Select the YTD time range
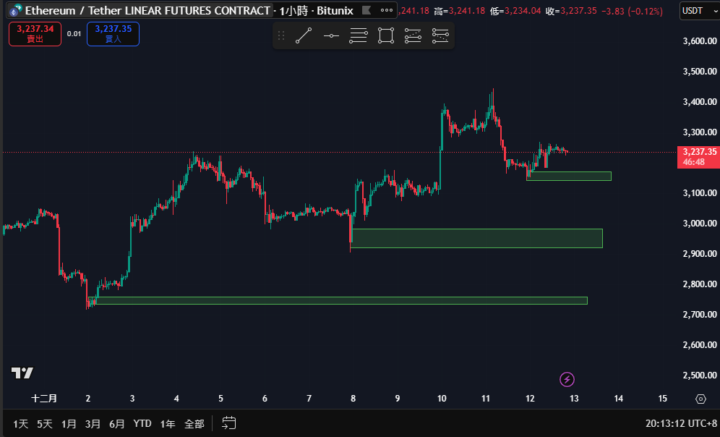 coord(142,423)
